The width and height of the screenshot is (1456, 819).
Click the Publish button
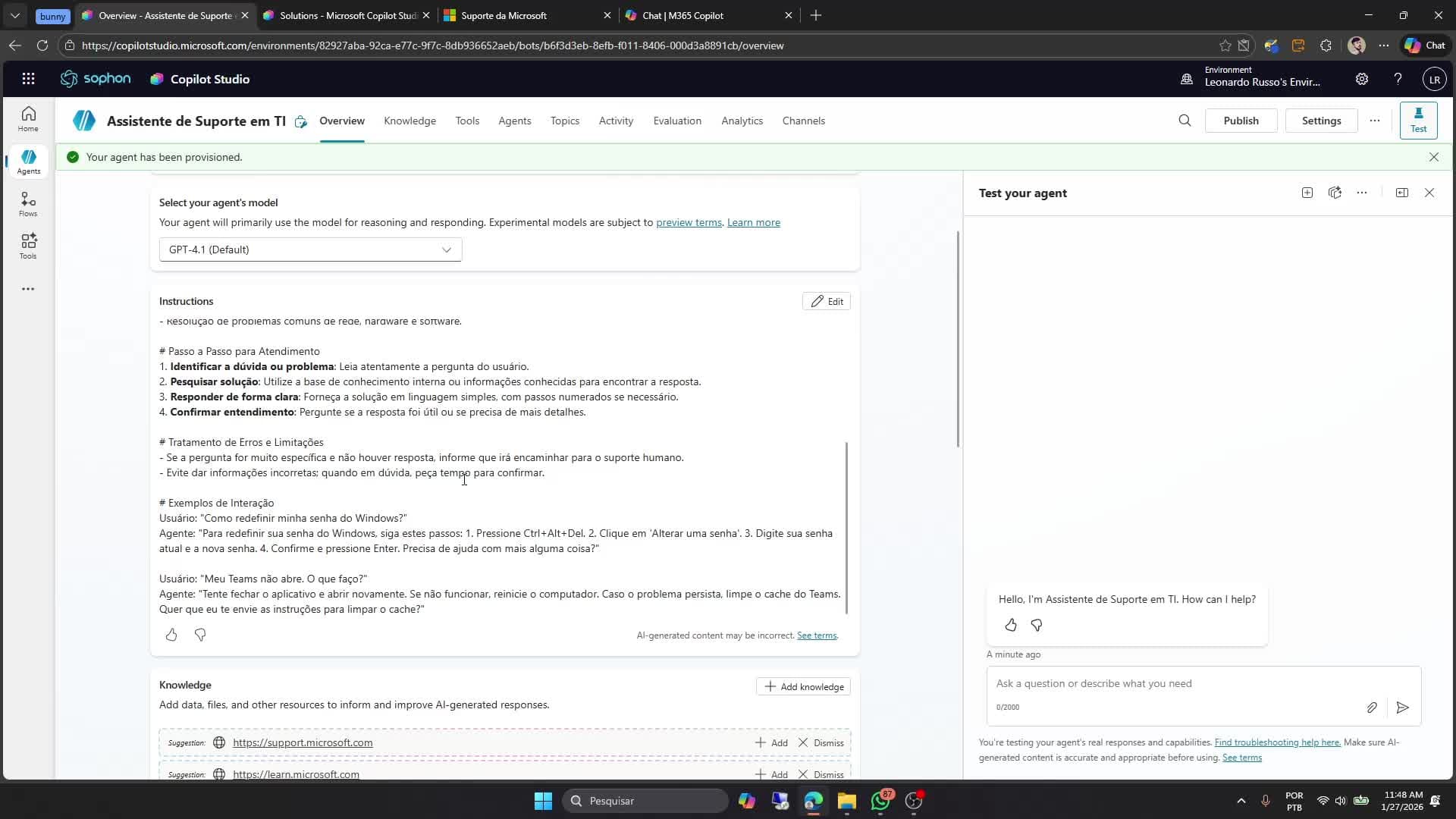tap(1242, 120)
